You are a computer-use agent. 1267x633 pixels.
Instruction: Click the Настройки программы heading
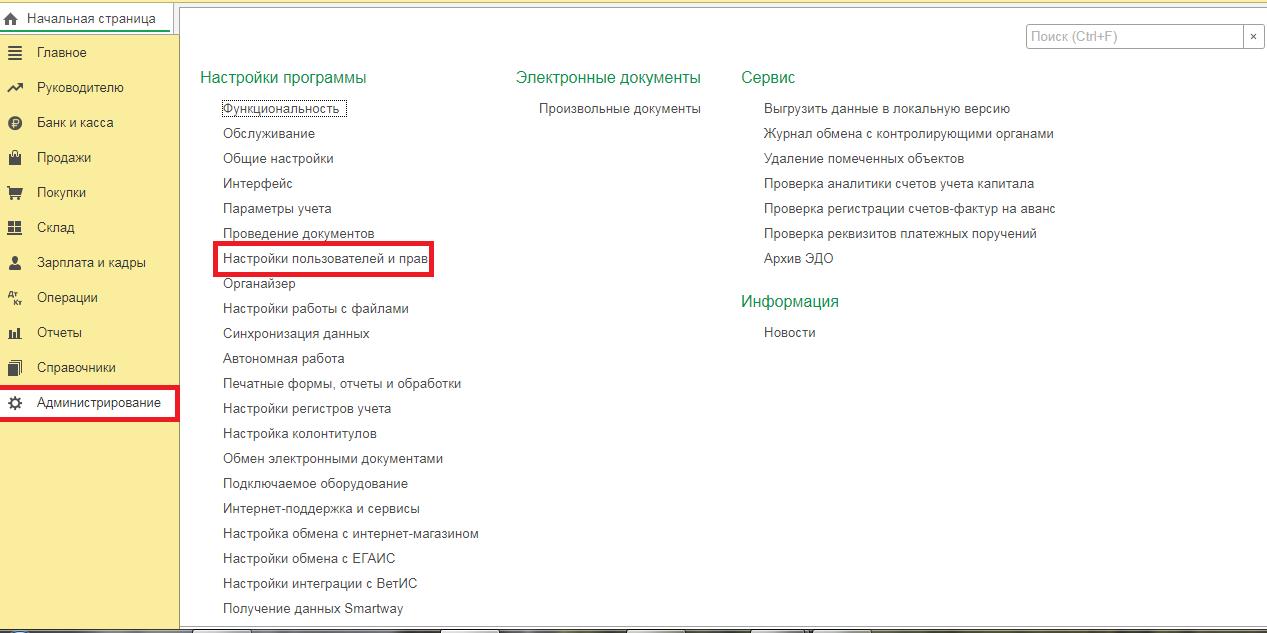283,78
